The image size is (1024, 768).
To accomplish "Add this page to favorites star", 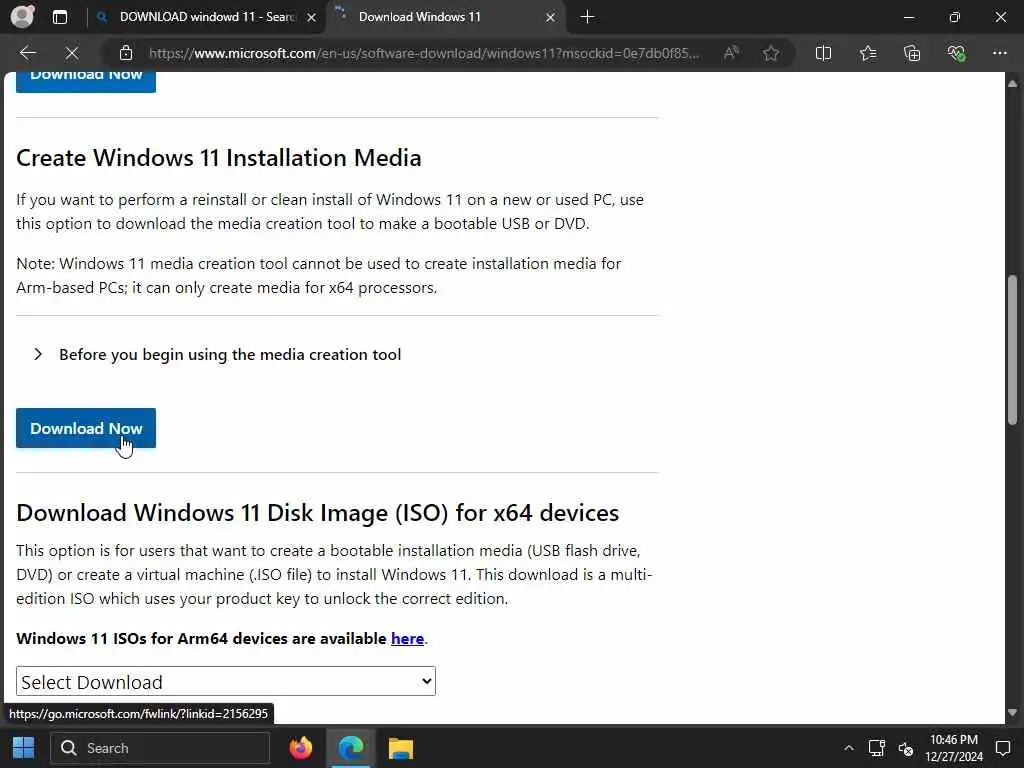I will 771,53.
